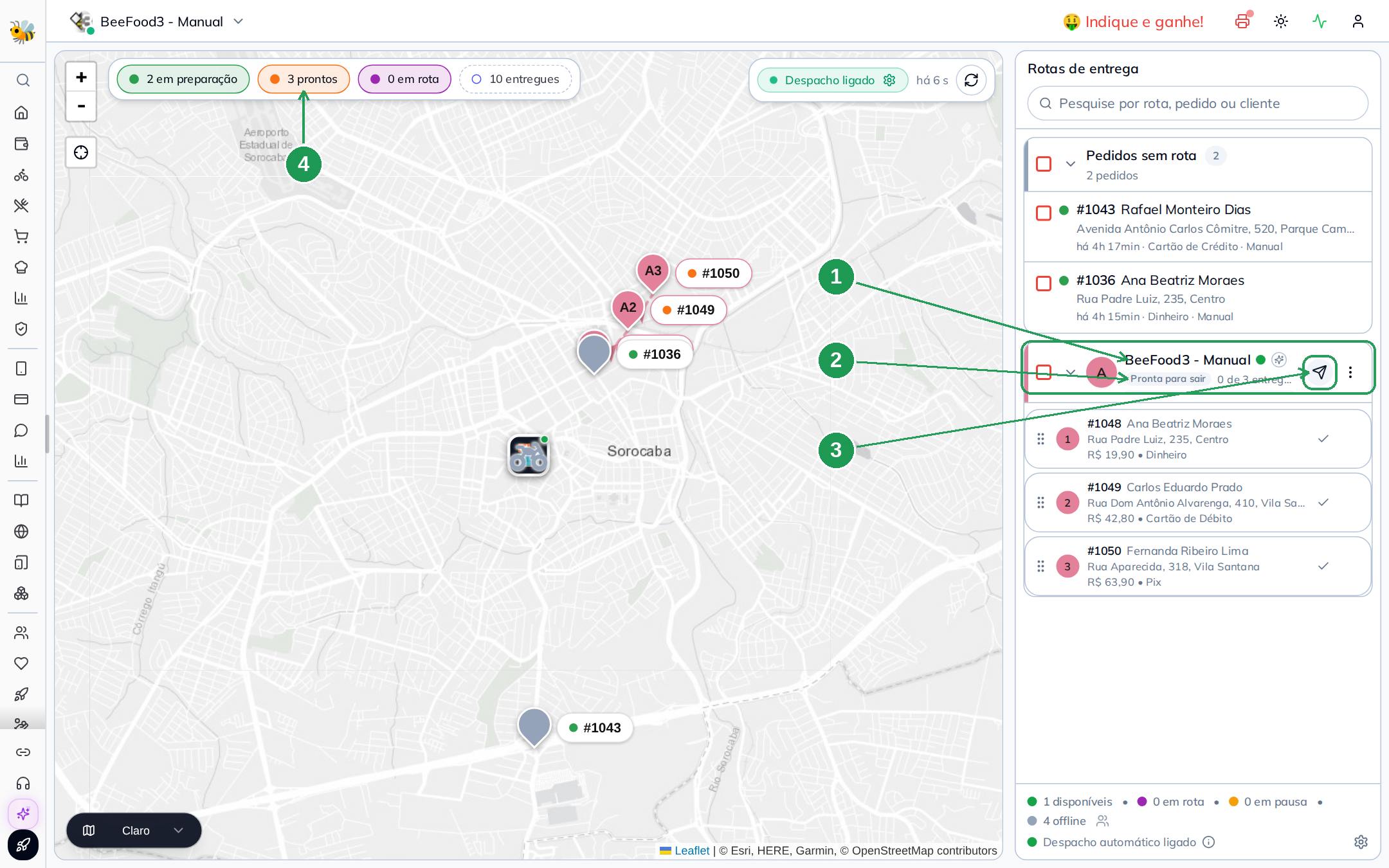1389x868 pixels.
Task: Open the heart icon in the sidebar
Action: point(22,663)
